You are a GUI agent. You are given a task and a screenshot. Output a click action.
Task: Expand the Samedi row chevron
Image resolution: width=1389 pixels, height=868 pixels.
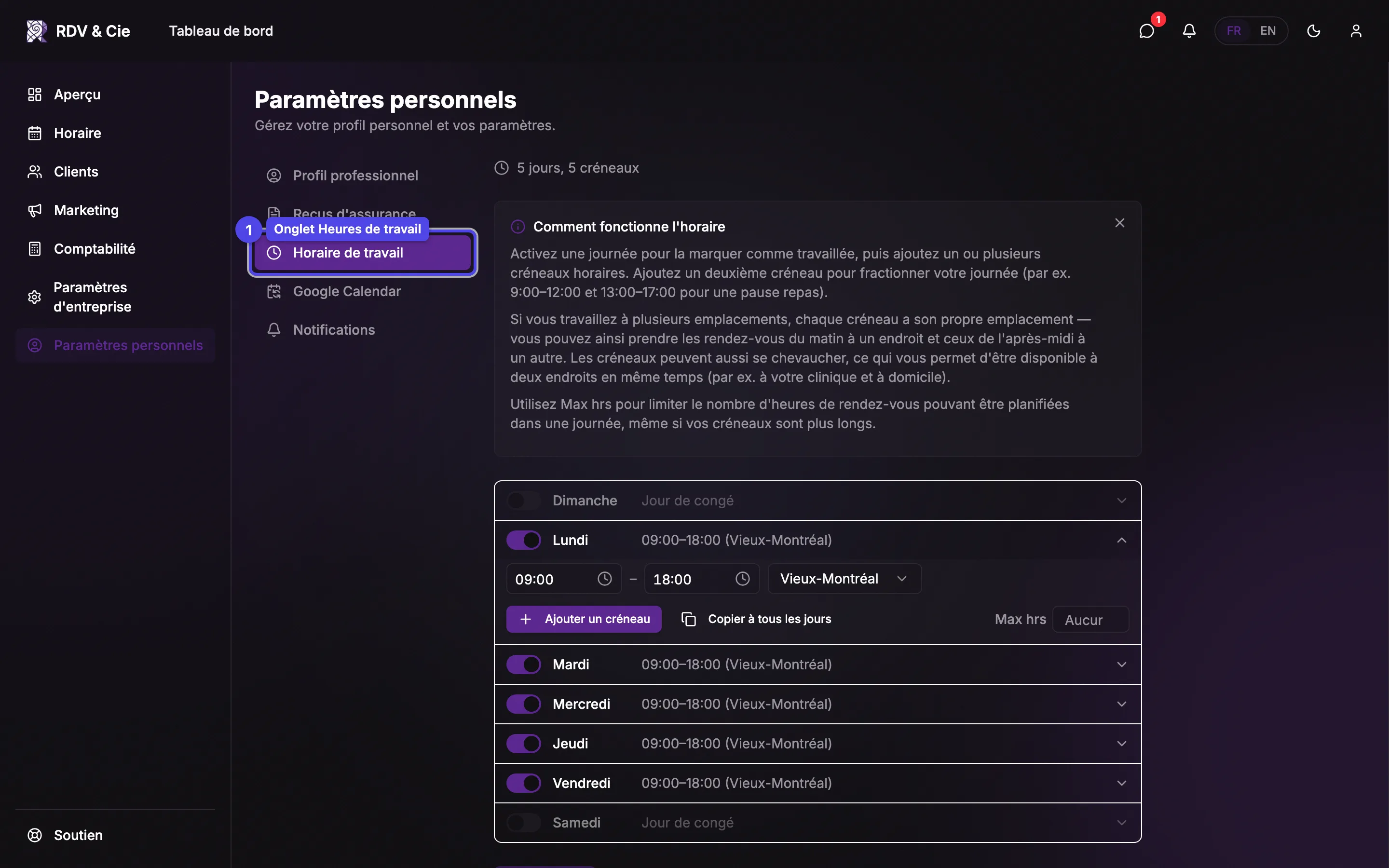[1121, 823]
